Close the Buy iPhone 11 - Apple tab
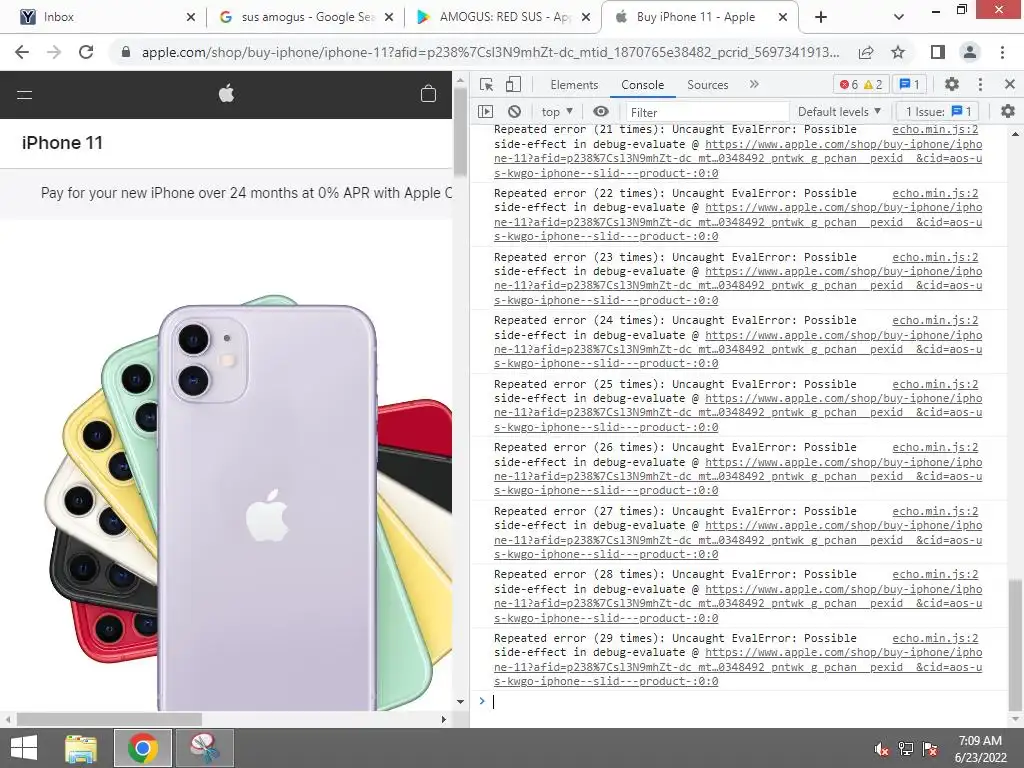This screenshot has width=1024, height=768. [783, 17]
